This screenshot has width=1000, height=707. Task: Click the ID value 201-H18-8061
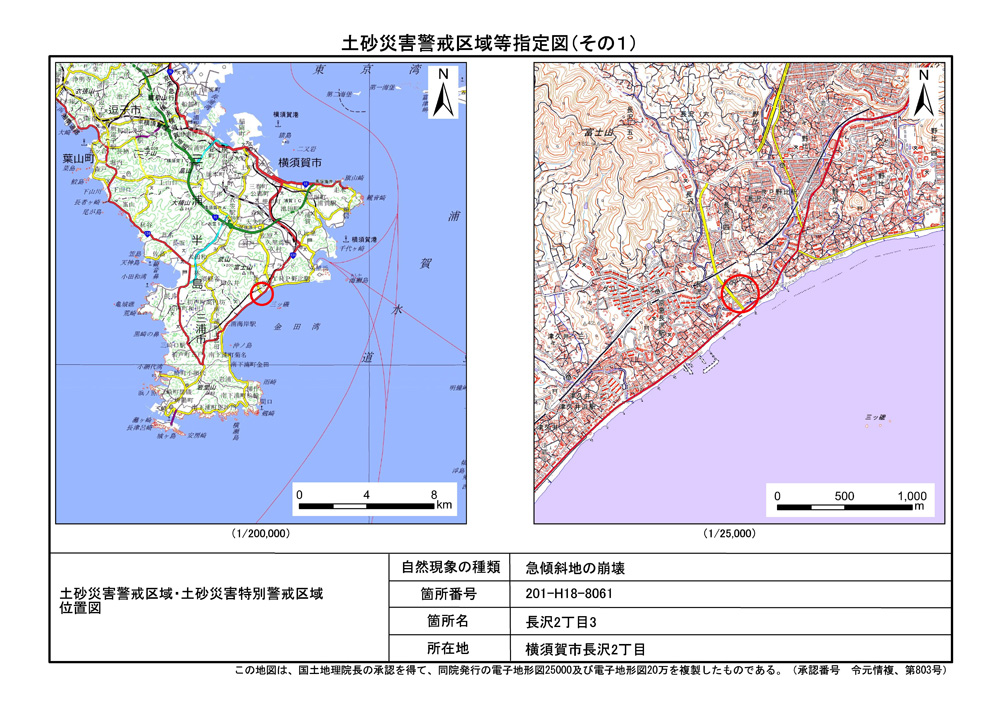[568, 594]
